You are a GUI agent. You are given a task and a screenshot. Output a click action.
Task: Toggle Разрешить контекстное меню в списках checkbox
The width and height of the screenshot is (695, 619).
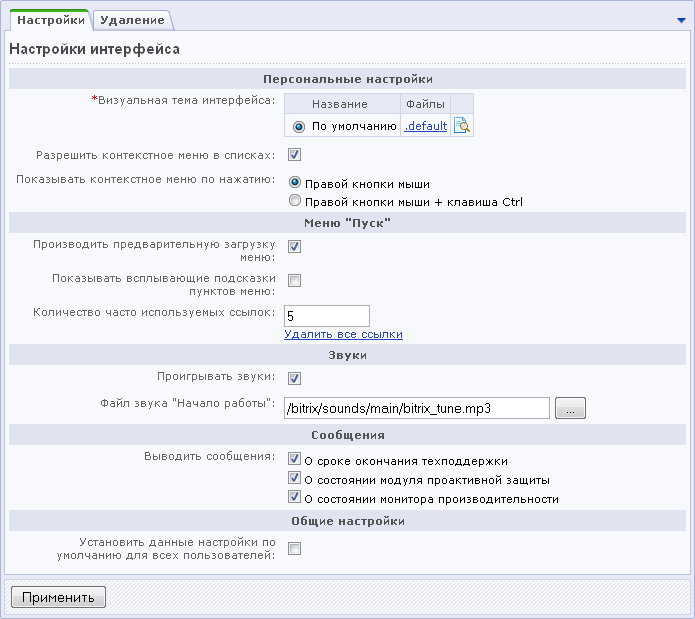click(294, 155)
